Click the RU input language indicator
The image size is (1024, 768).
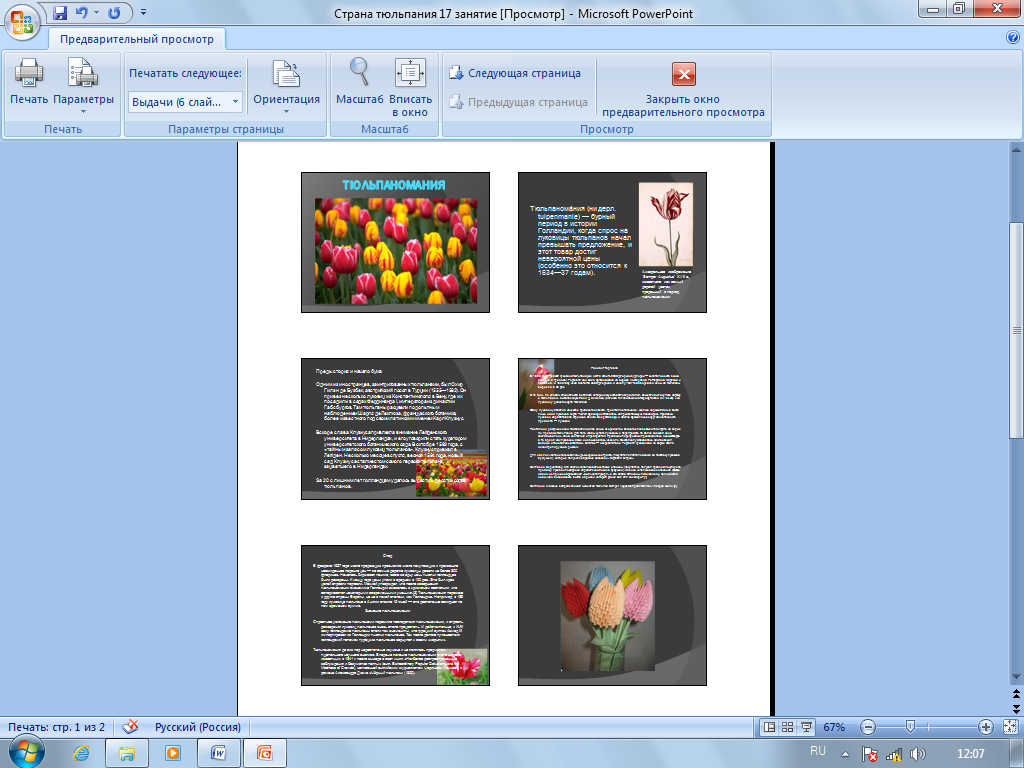coord(818,751)
